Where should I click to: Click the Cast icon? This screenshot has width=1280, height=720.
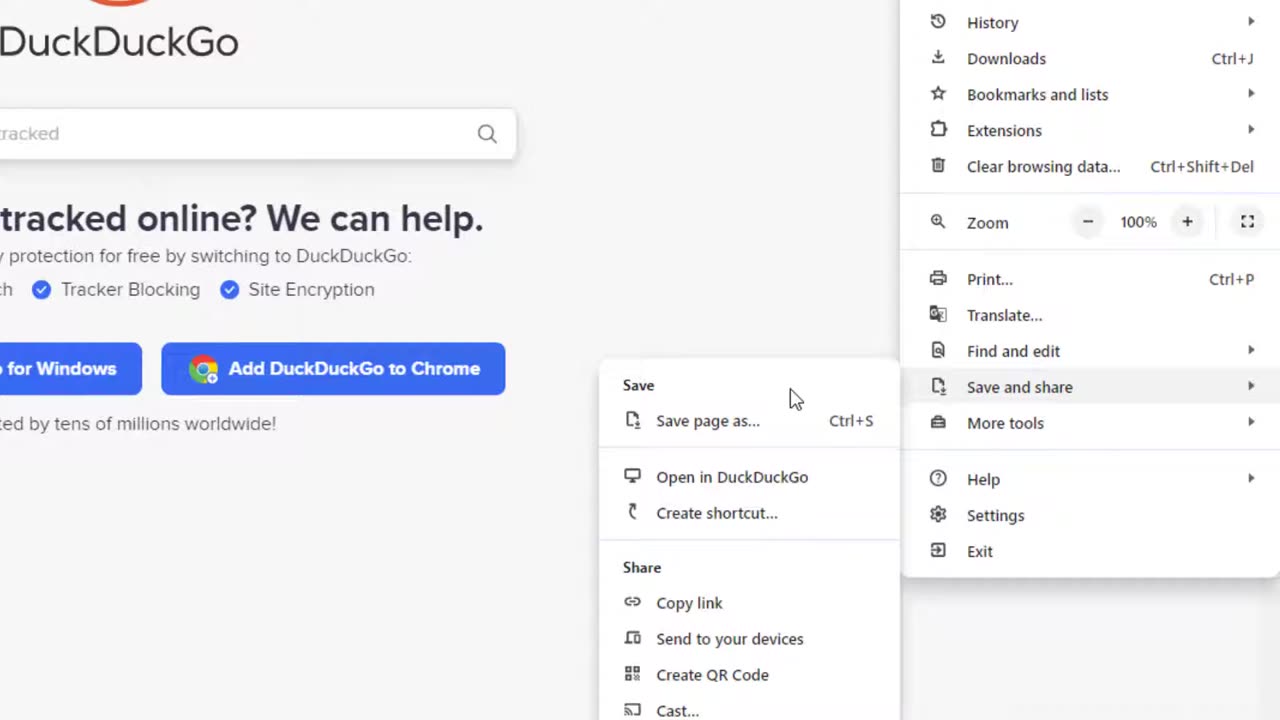click(x=632, y=711)
